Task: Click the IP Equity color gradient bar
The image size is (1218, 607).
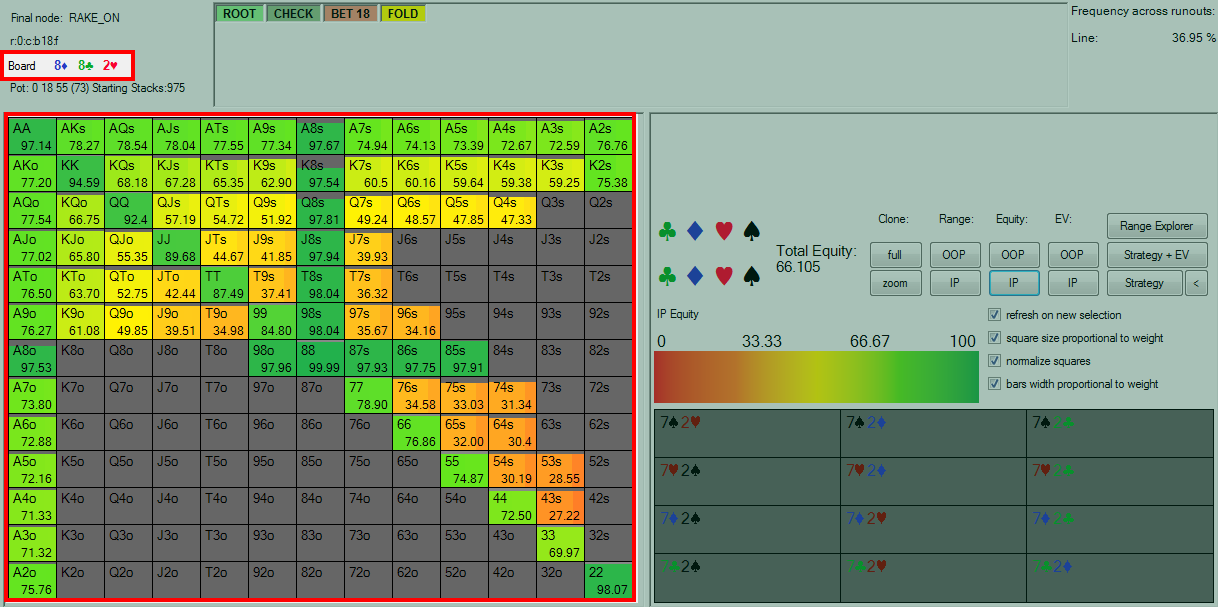Action: [815, 377]
